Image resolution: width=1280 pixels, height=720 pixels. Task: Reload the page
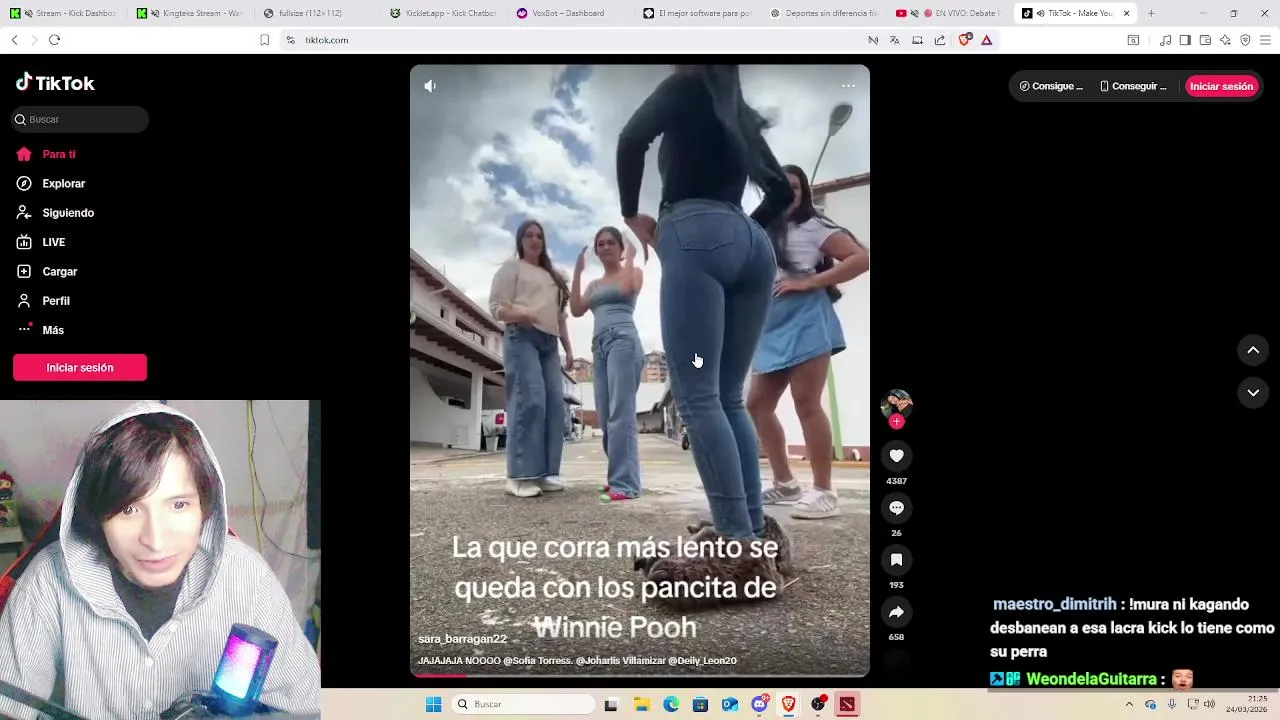[x=54, y=40]
